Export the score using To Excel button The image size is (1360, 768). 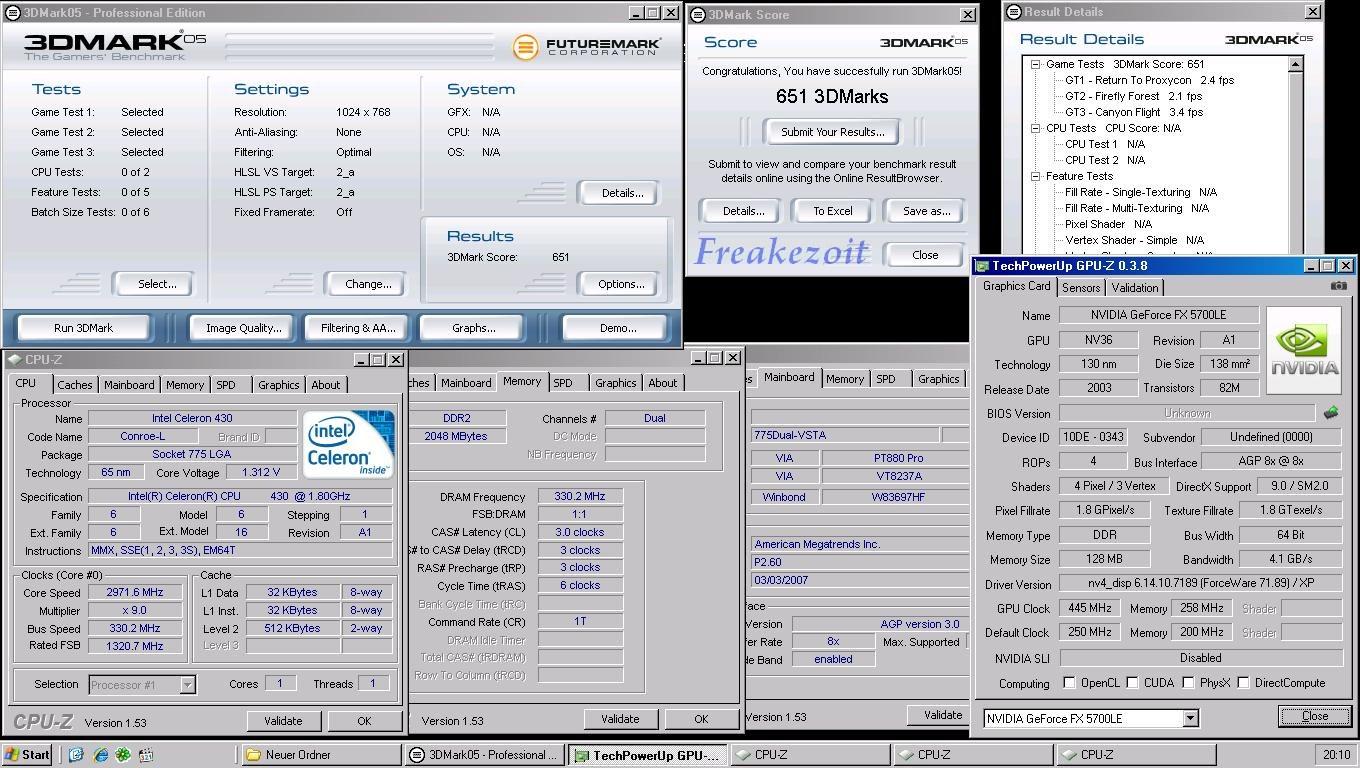(x=832, y=211)
